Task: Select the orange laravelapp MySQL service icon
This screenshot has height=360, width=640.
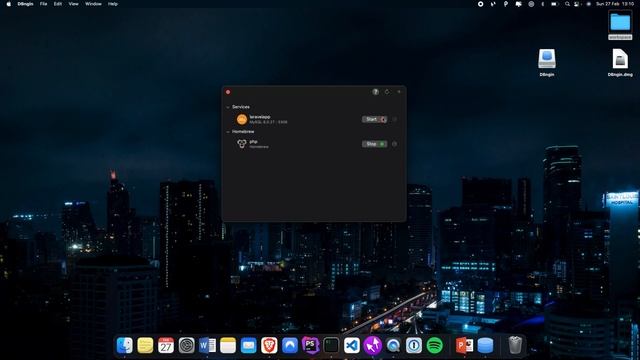Action: [242, 119]
